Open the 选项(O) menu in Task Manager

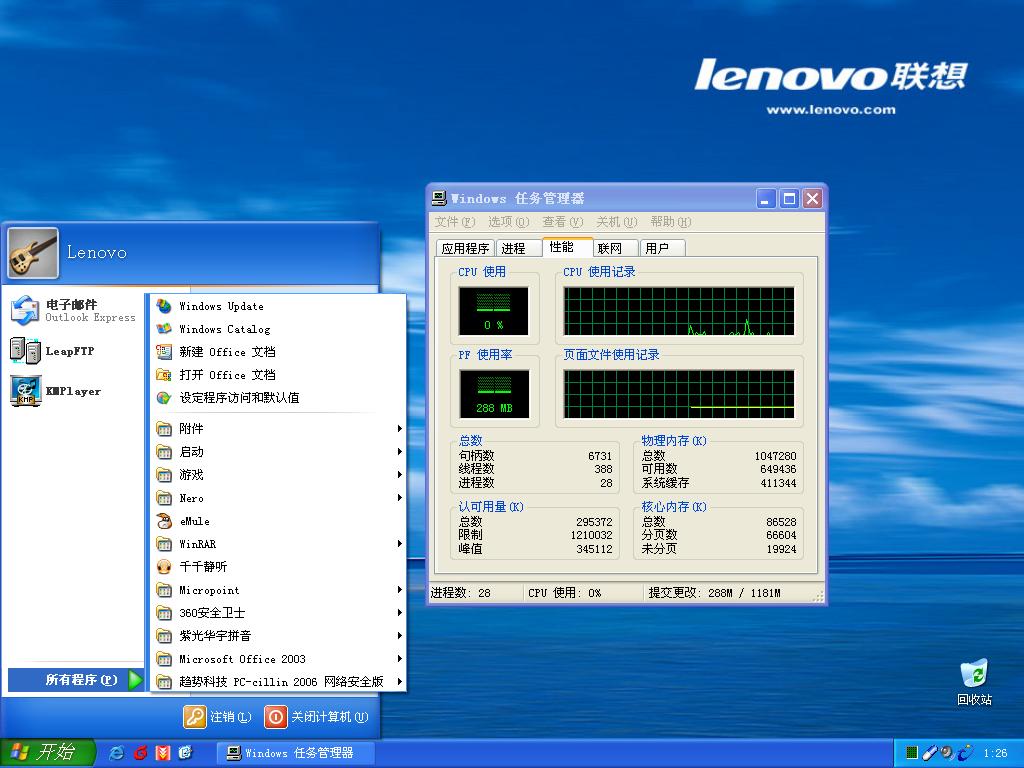[x=508, y=222]
